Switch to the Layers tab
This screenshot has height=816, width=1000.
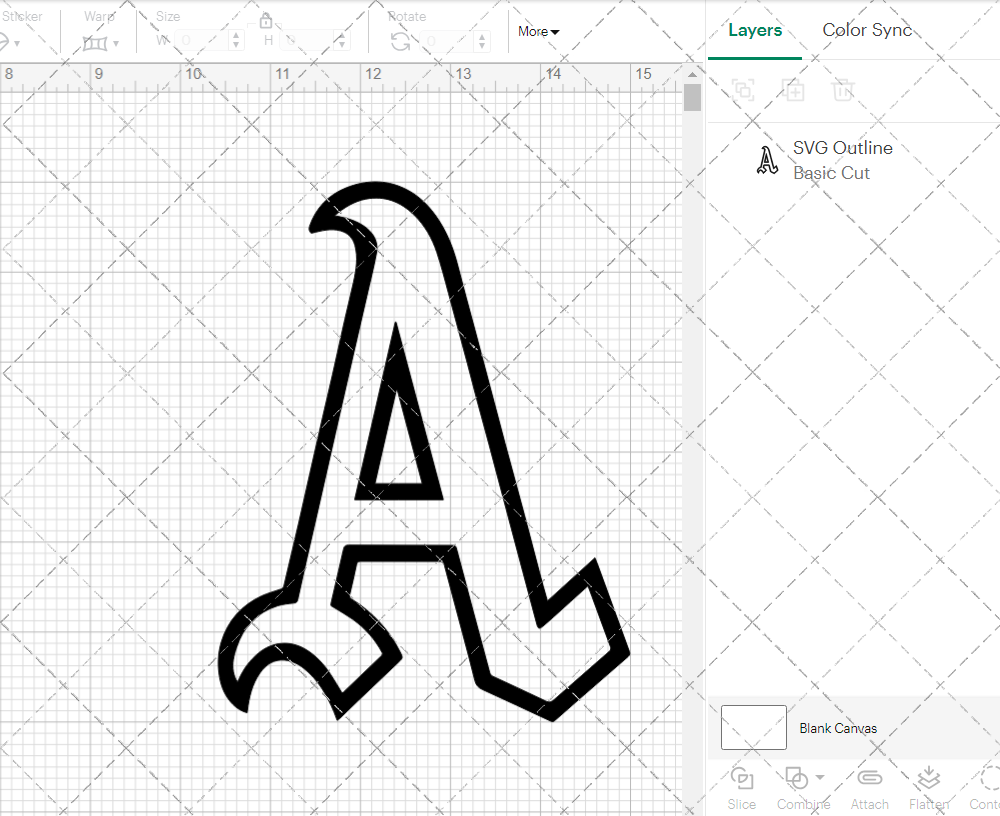point(755,30)
